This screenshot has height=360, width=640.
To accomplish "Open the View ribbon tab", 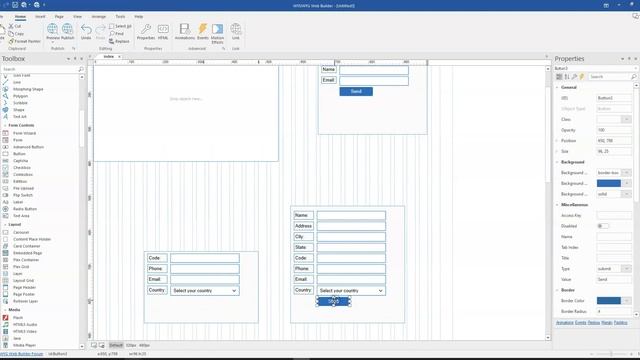I will 77,17.
